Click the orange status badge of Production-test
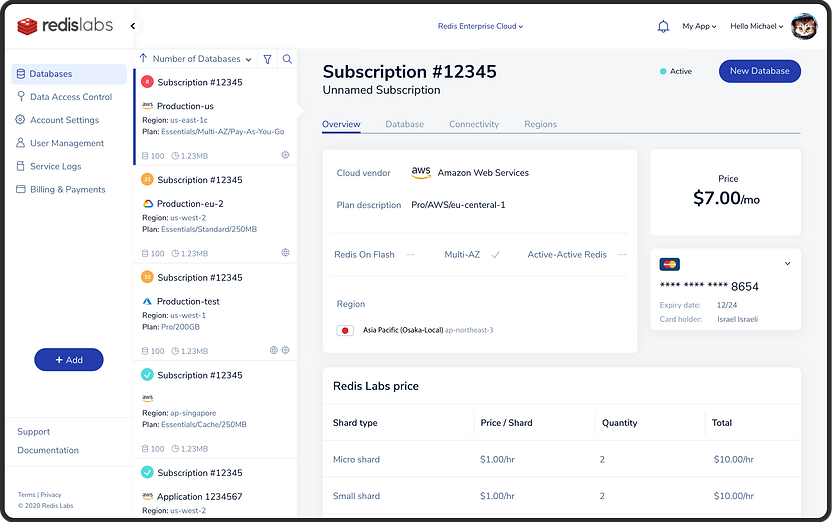This screenshot has width=832, height=522. pos(148,277)
